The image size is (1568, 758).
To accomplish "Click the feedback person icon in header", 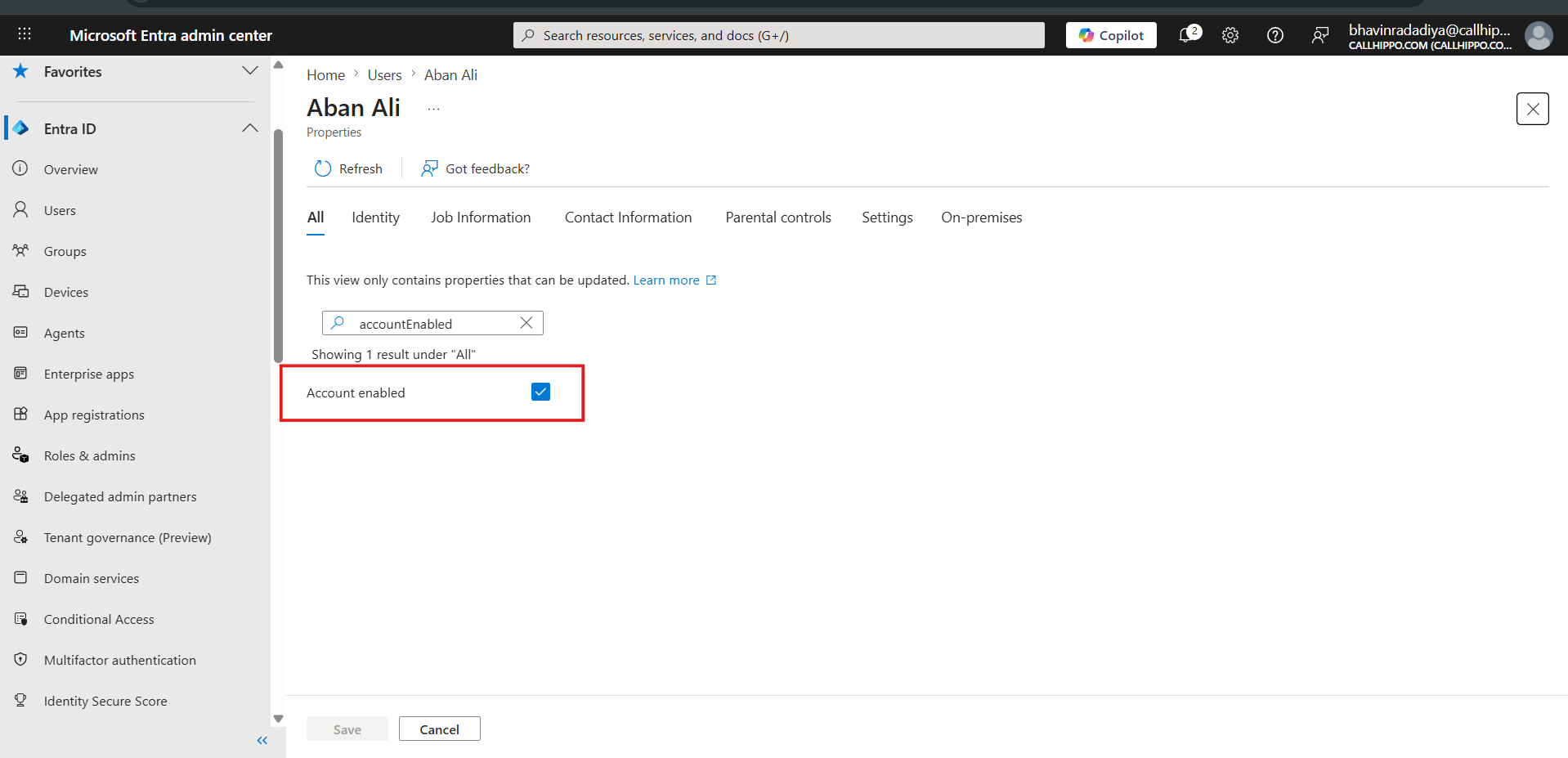I will (1319, 35).
